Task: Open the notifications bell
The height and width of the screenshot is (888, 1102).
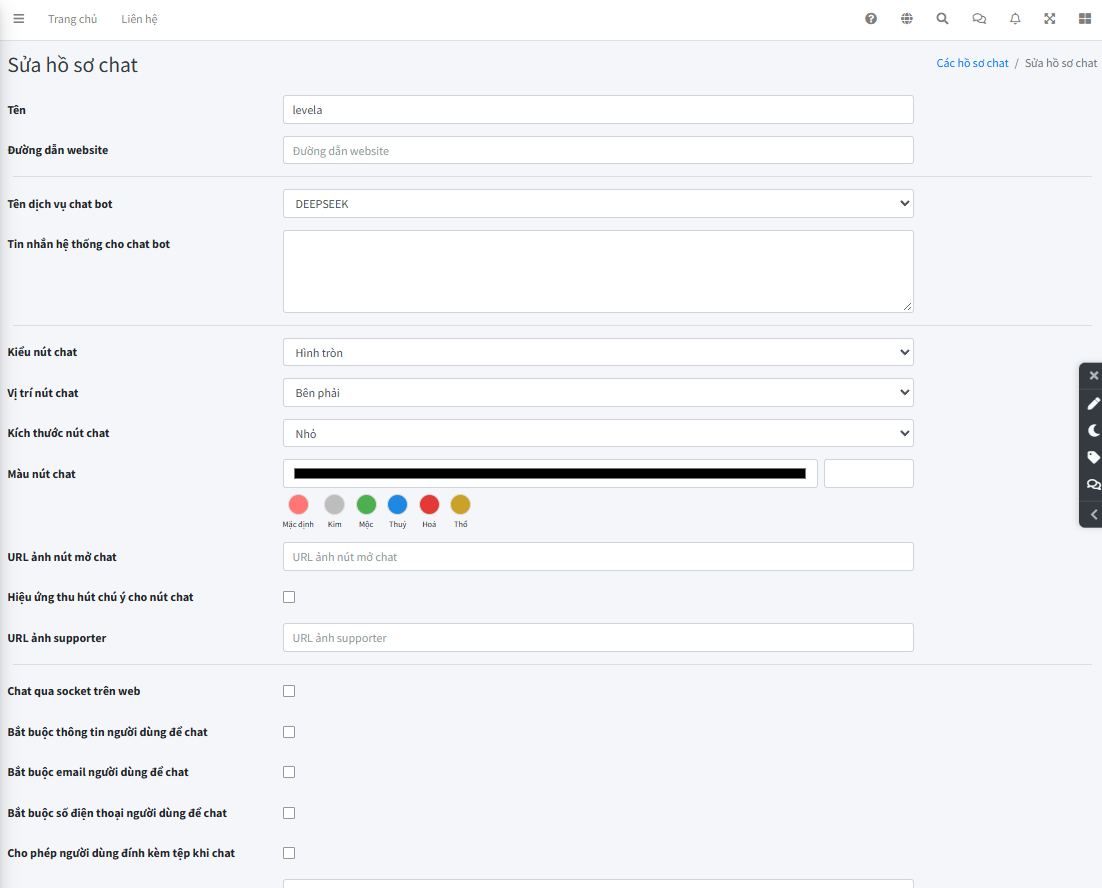Action: pyautogui.click(x=1015, y=19)
